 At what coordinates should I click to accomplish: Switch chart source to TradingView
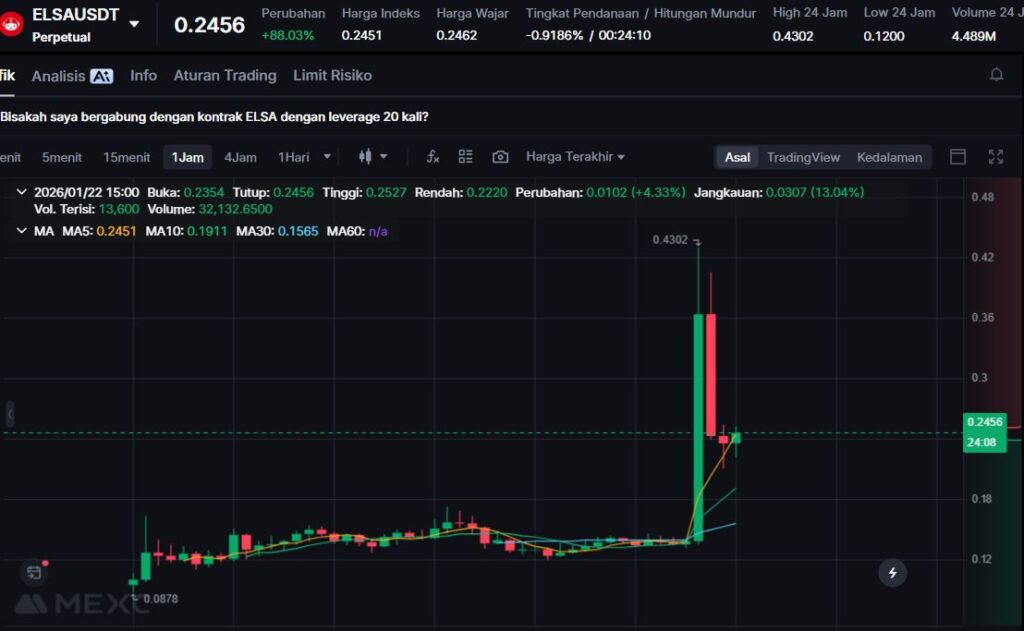click(803, 157)
